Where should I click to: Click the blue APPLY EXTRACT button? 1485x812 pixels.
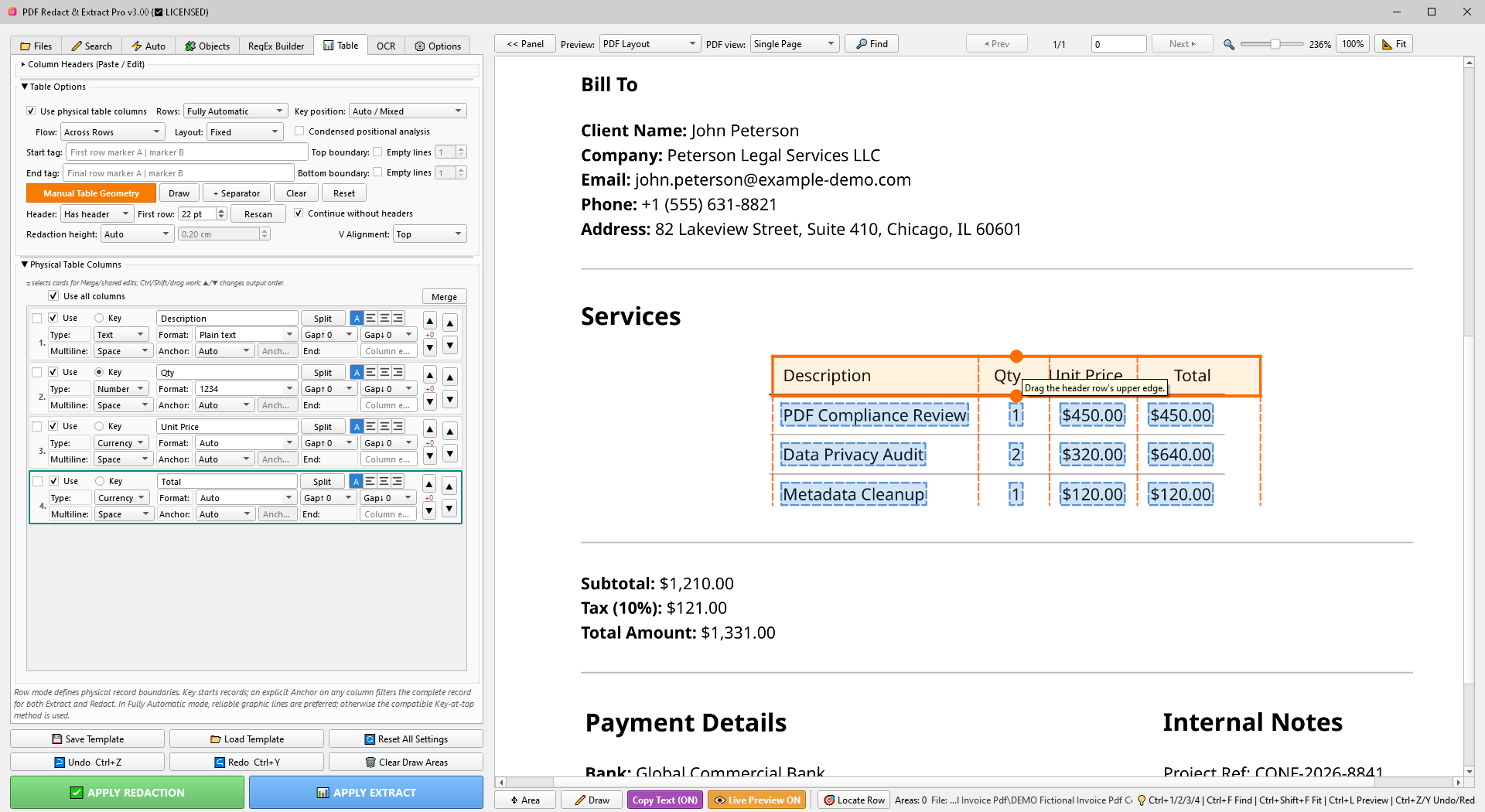pos(366,792)
